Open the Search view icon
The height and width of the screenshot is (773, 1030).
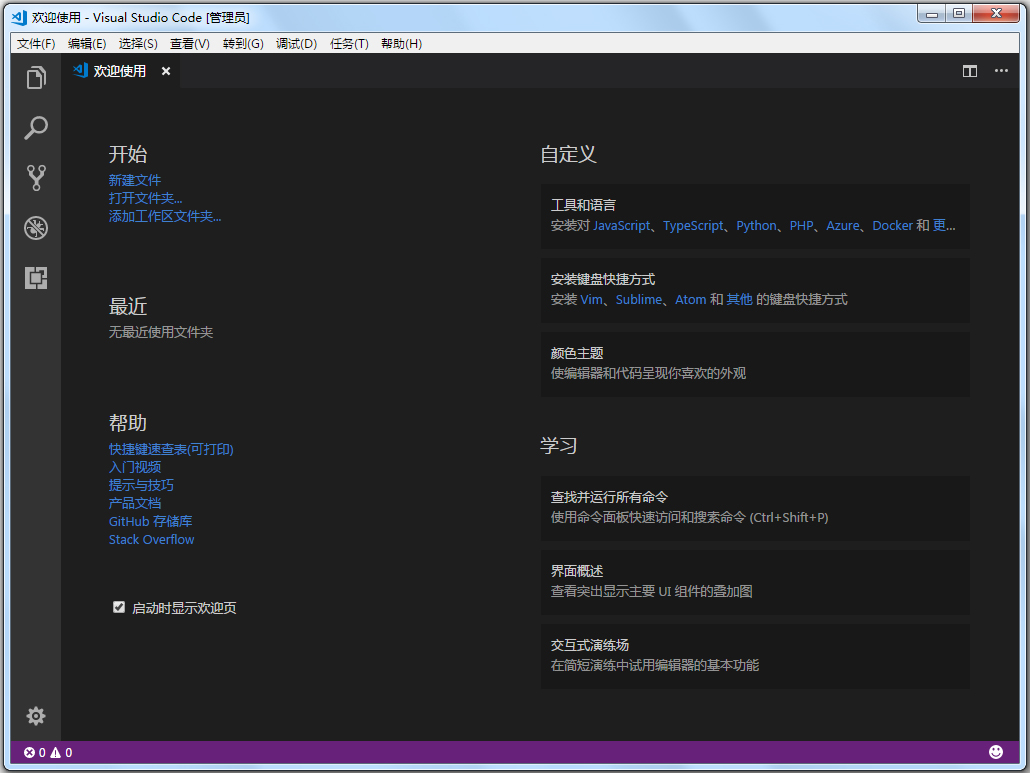click(x=36, y=128)
